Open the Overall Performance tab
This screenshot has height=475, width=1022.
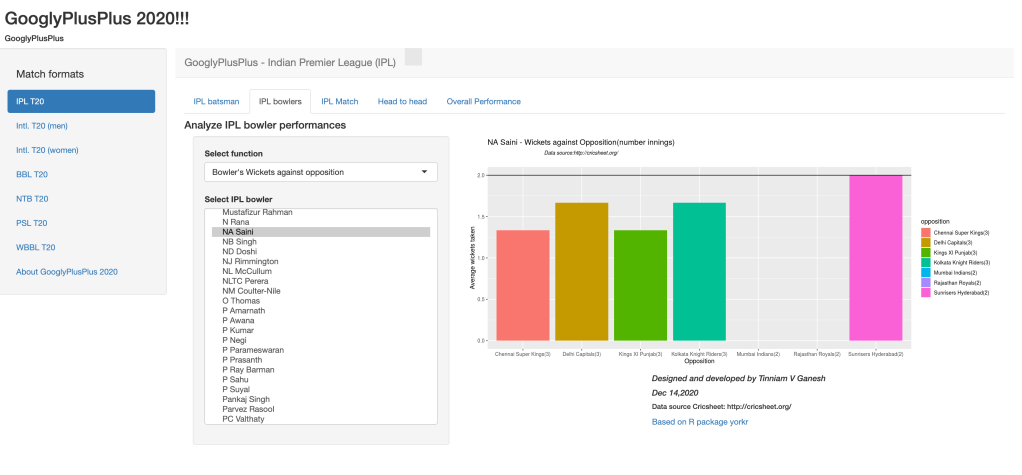483,101
